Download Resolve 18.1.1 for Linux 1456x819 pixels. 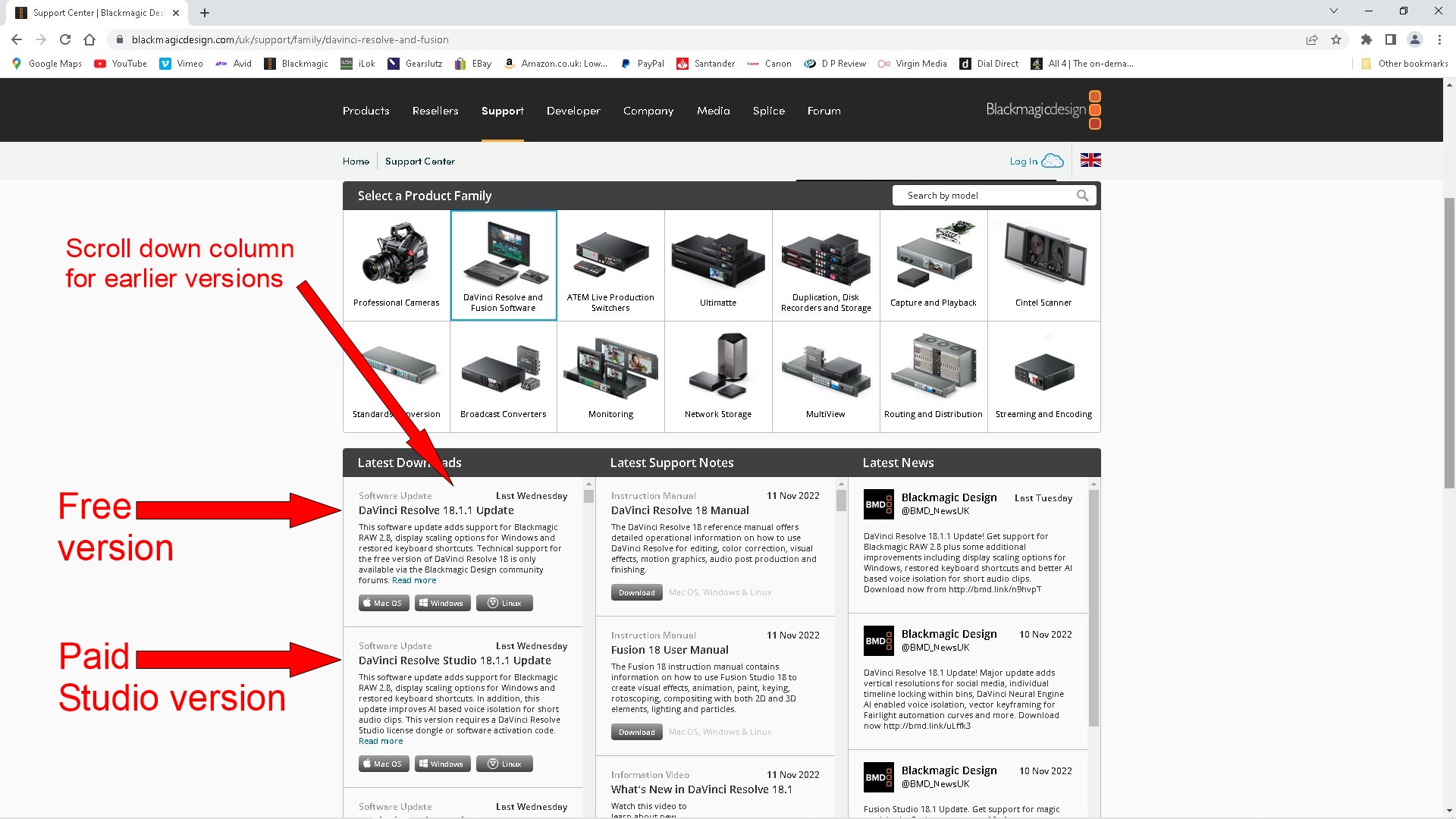pos(504,603)
